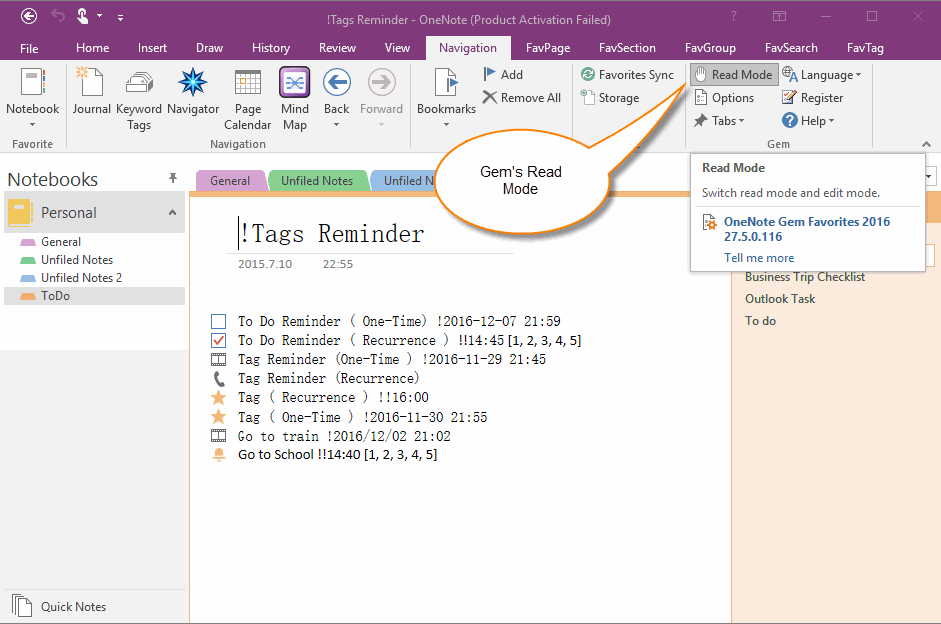941x624 pixels.
Task: Open the Bookmarks button
Action: click(446, 98)
